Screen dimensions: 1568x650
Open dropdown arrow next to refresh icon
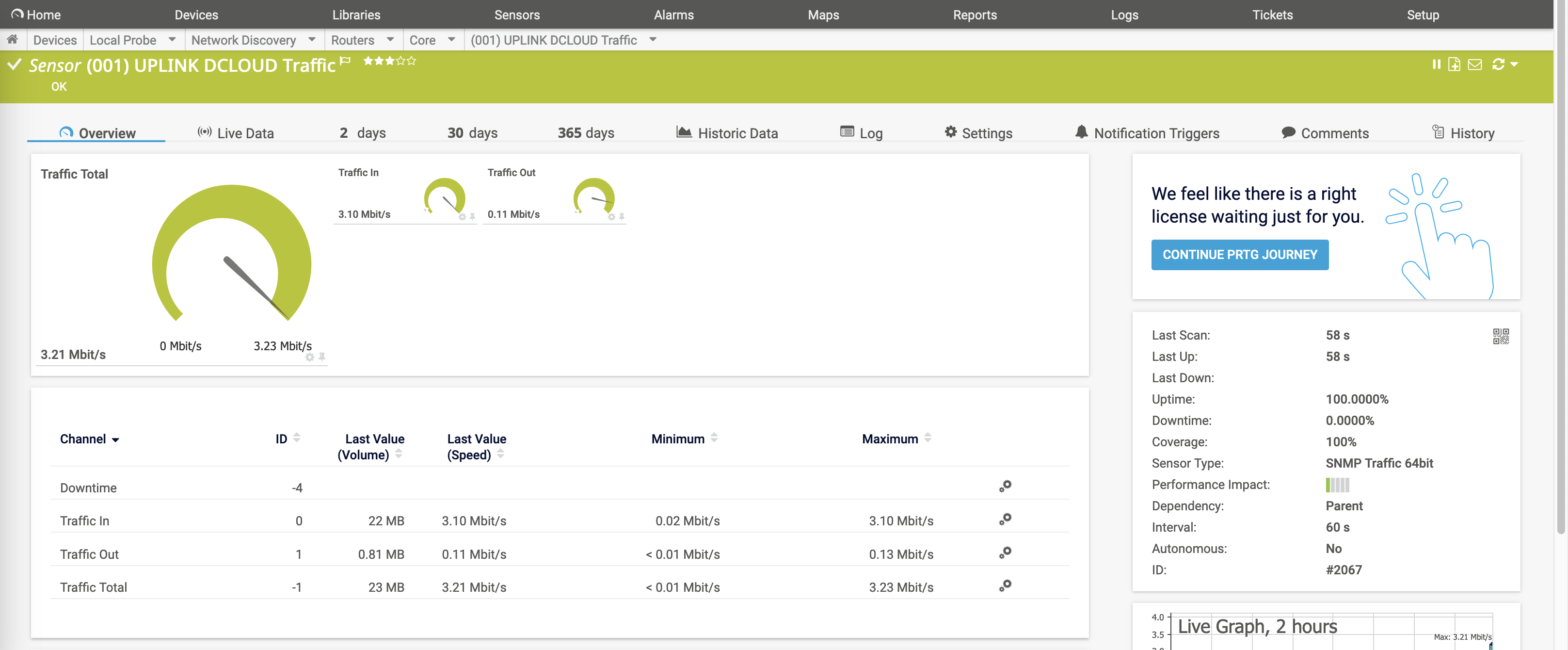pos(1514,64)
